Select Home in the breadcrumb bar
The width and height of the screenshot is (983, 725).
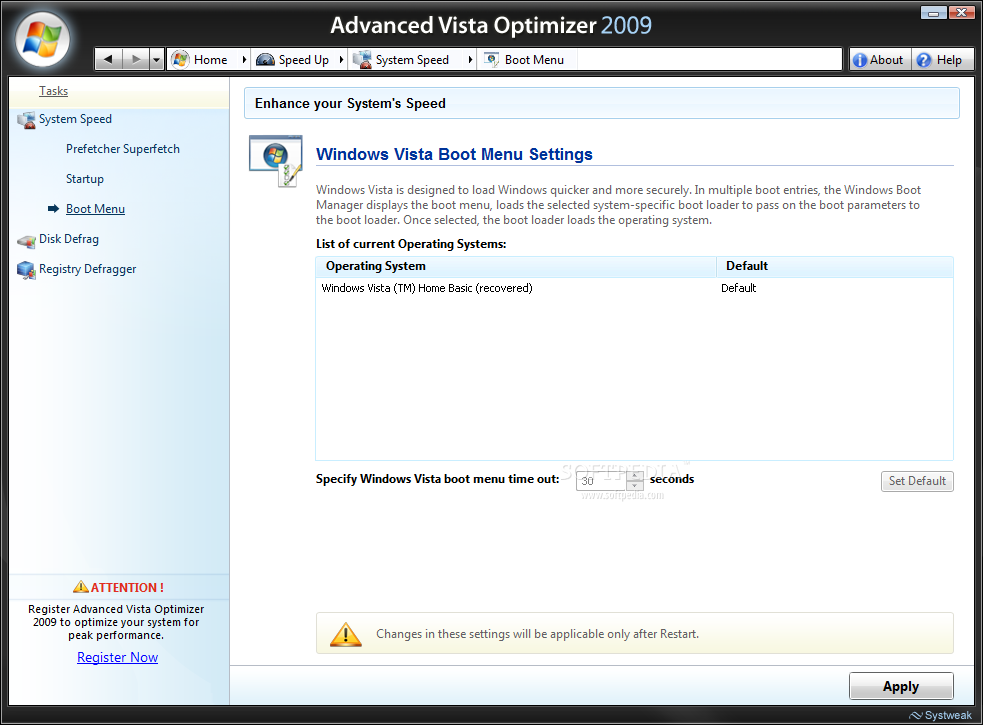211,60
